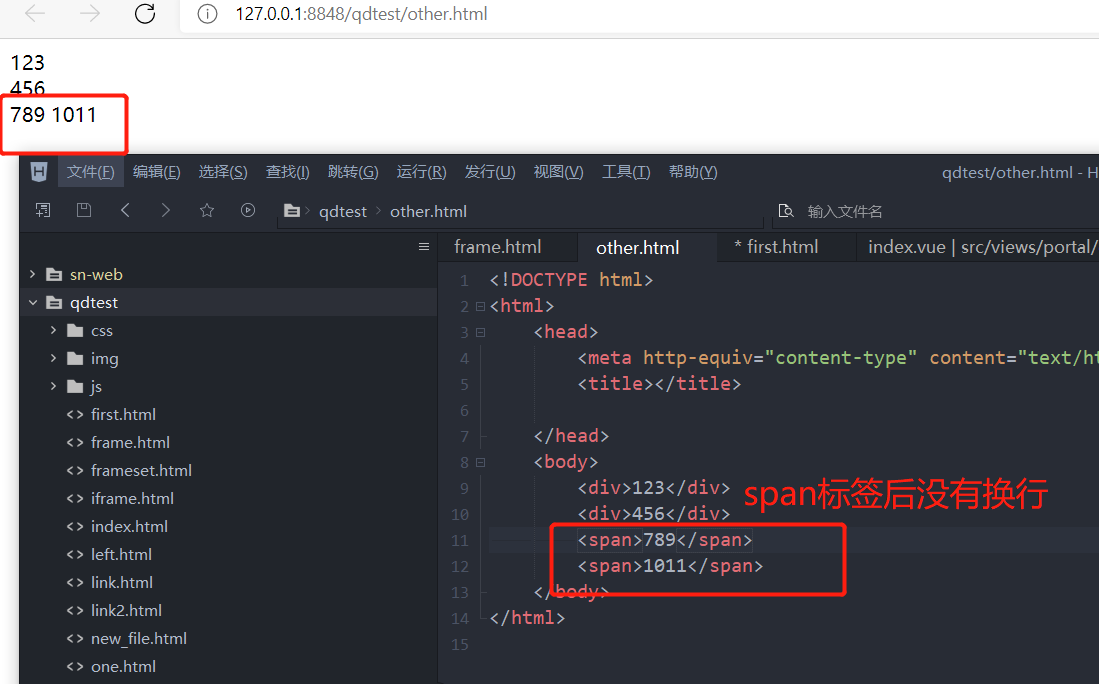This screenshot has width=1099, height=684.
Task: Open the 编辑(E) menu
Action: tap(156, 172)
